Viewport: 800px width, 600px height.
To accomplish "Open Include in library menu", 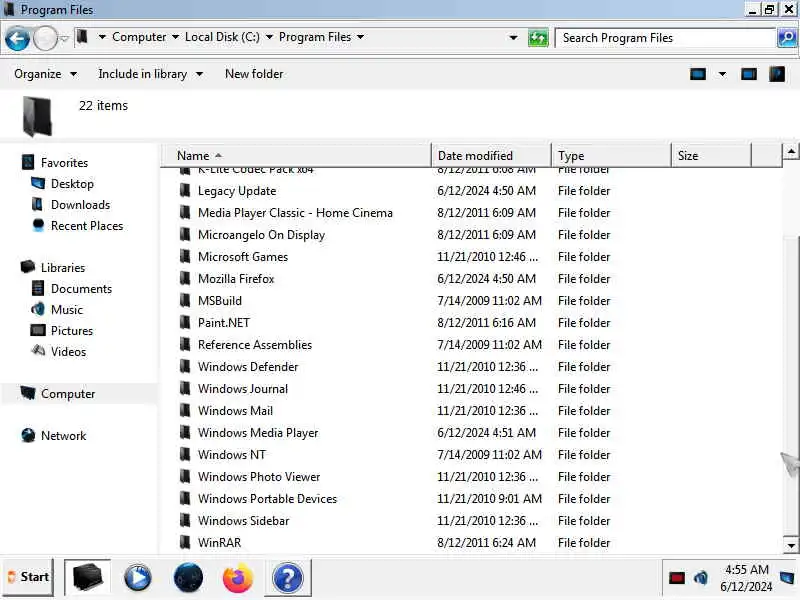I will pyautogui.click(x=151, y=74).
